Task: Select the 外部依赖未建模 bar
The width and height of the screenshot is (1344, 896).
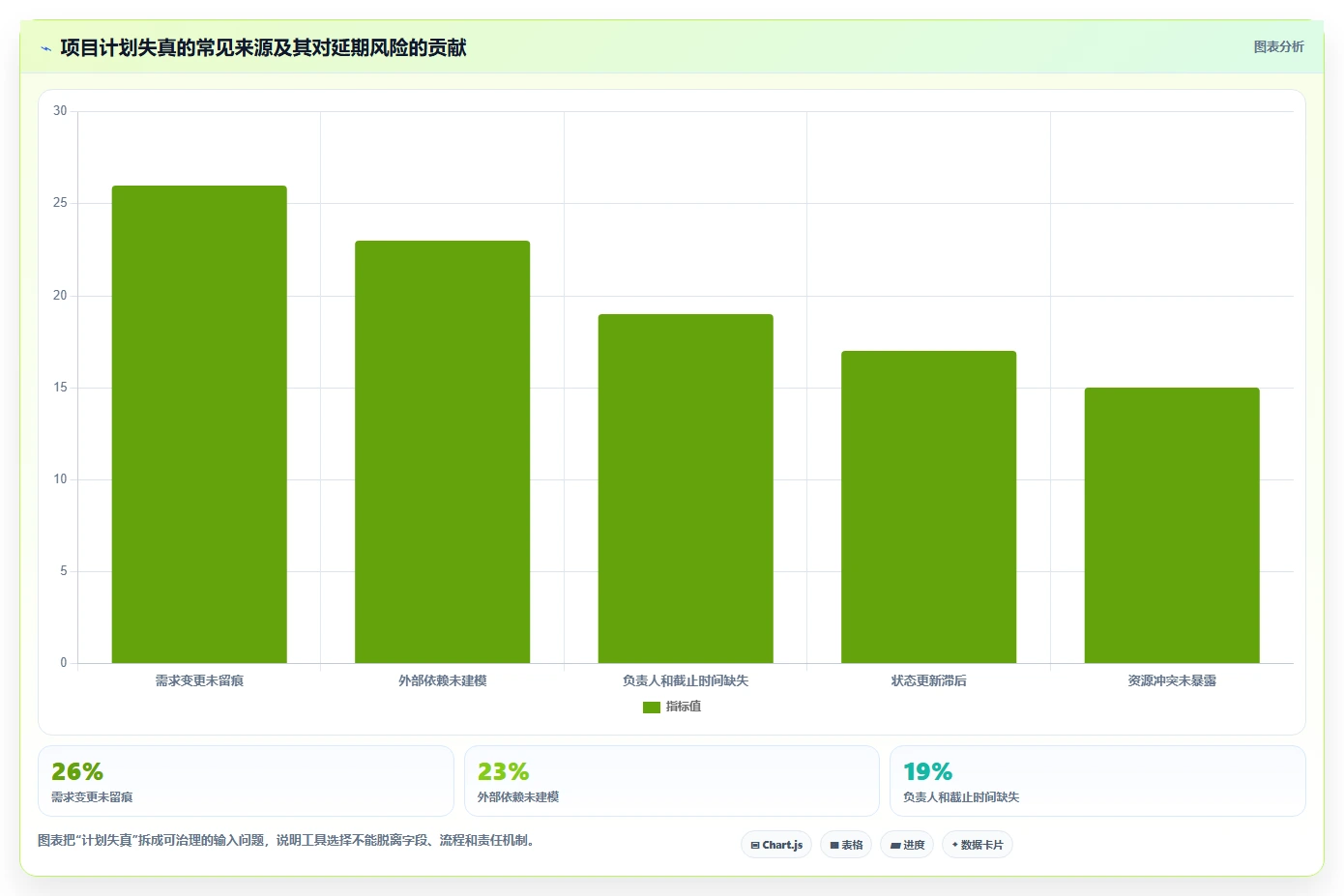Action: click(442, 451)
